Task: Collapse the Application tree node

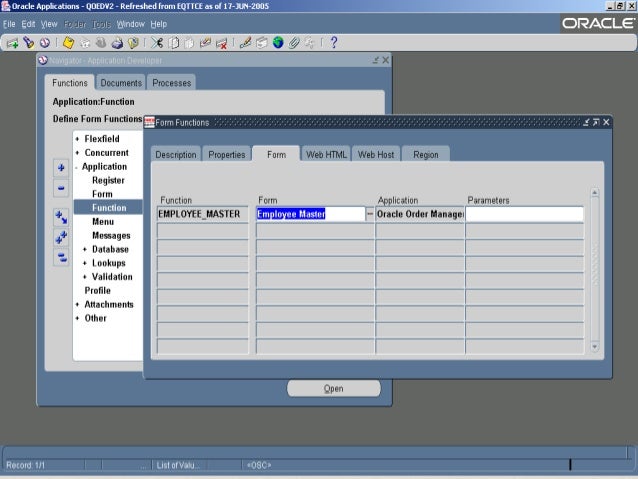Action: 78,166
